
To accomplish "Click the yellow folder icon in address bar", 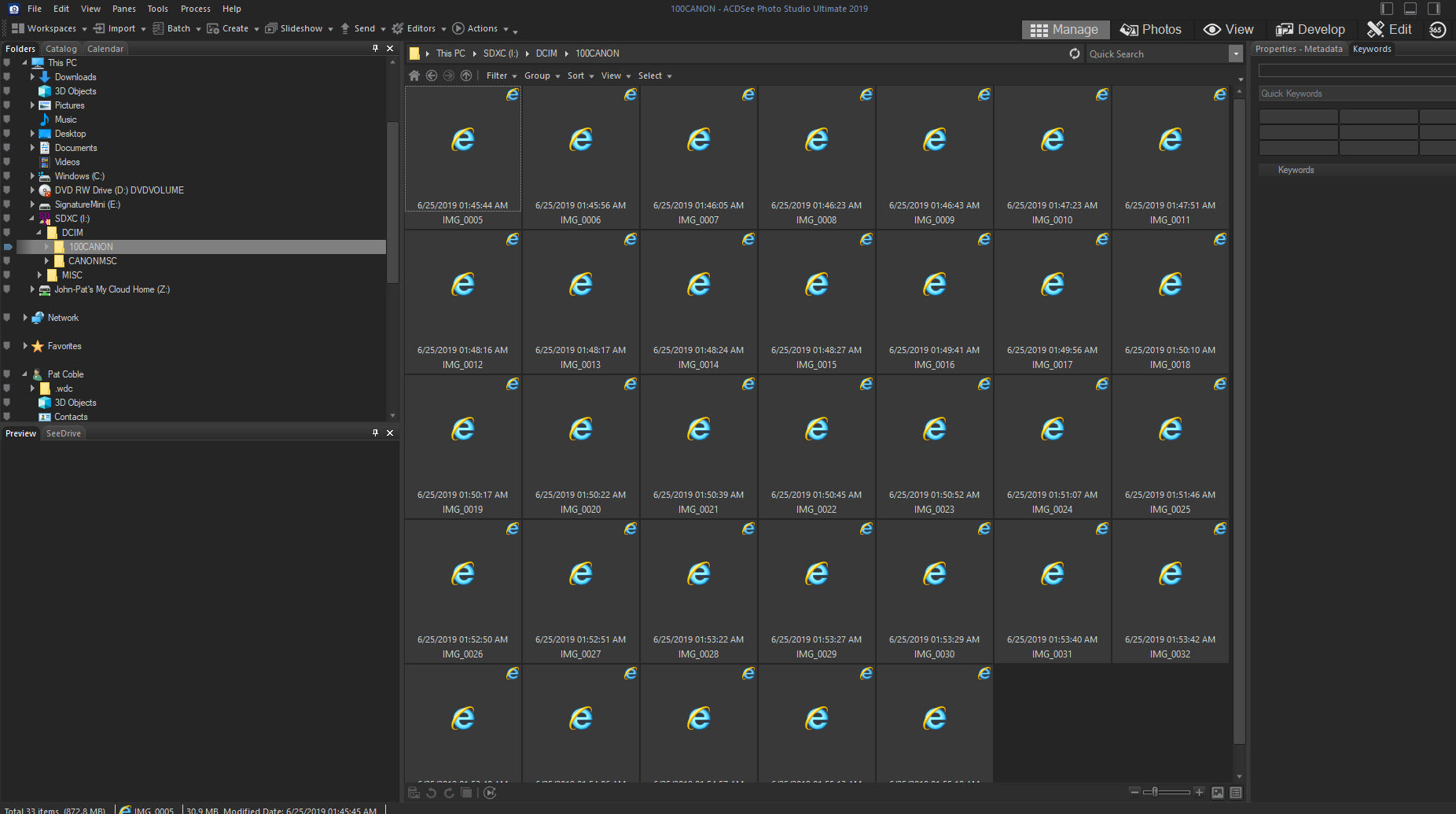I will [414, 53].
